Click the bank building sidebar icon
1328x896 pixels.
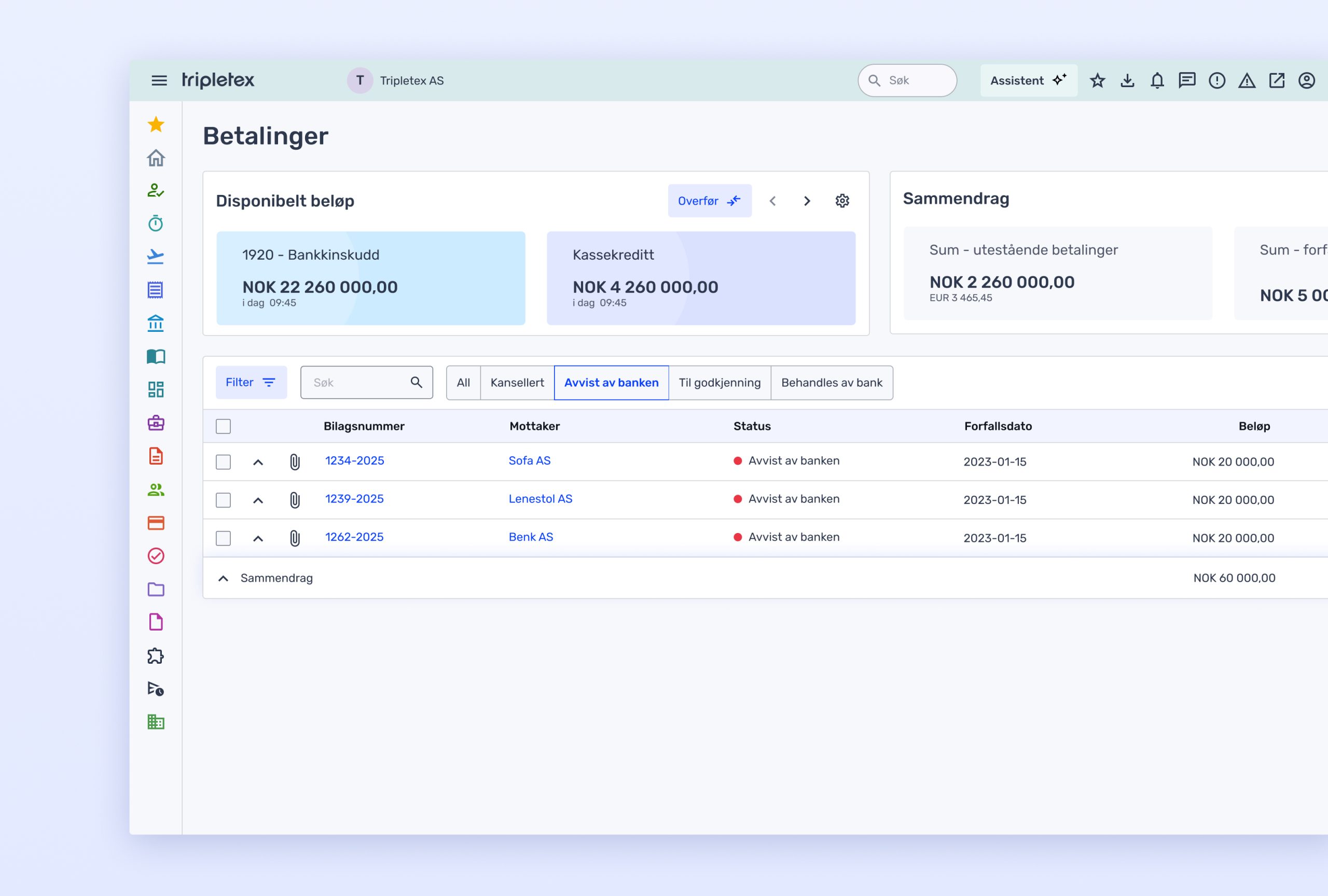pyautogui.click(x=156, y=323)
